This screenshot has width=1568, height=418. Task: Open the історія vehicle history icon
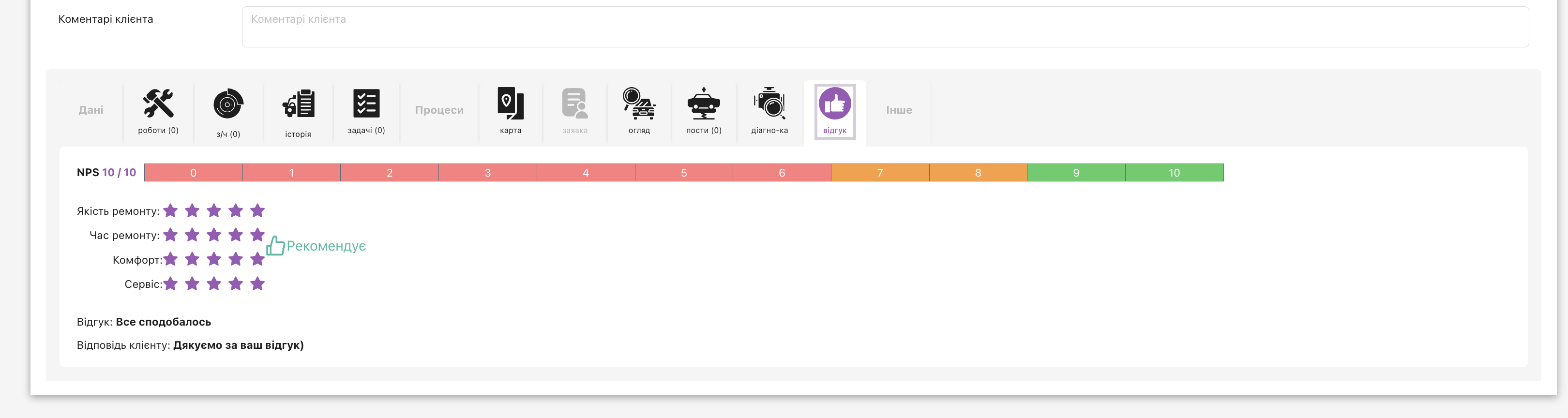click(x=298, y=104)
